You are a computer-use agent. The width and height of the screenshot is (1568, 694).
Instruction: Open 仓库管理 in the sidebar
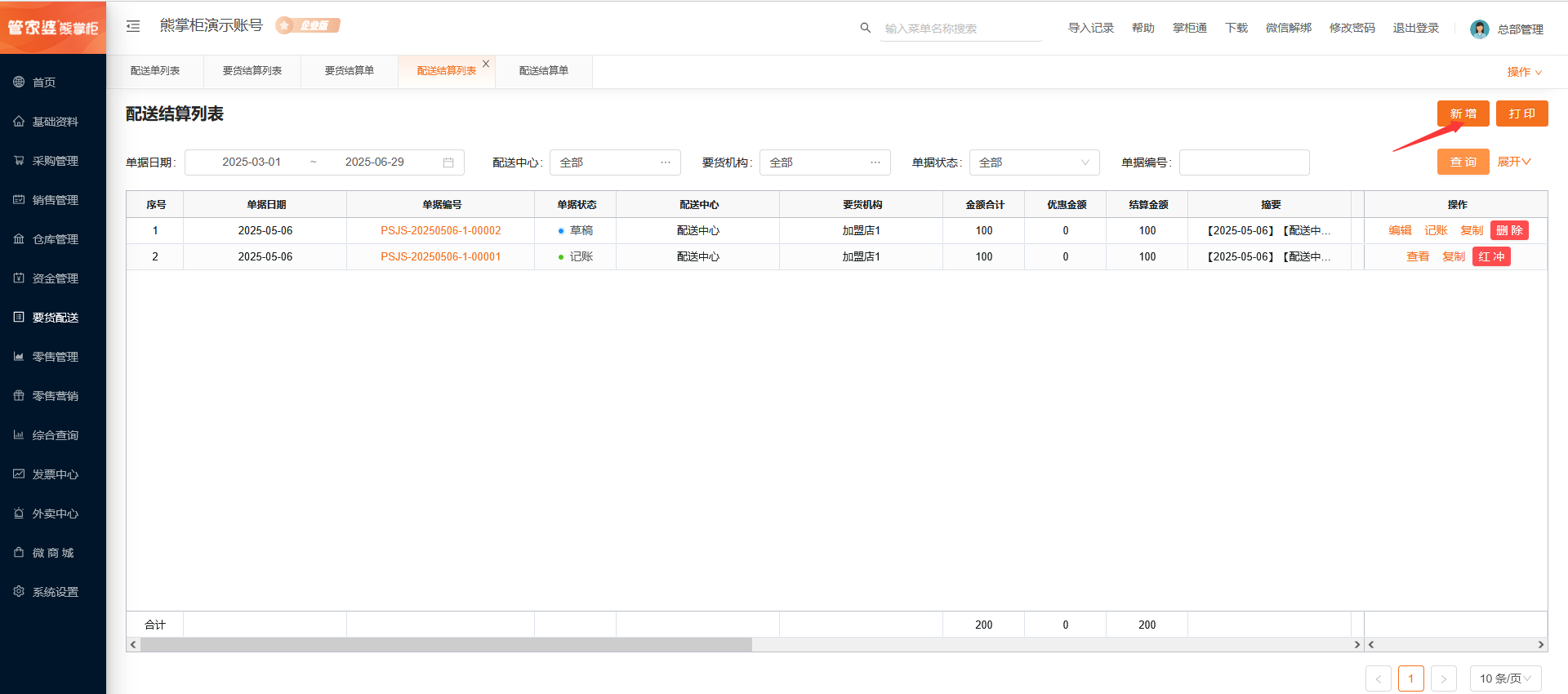pyautogui.click(x=53, y=238)
